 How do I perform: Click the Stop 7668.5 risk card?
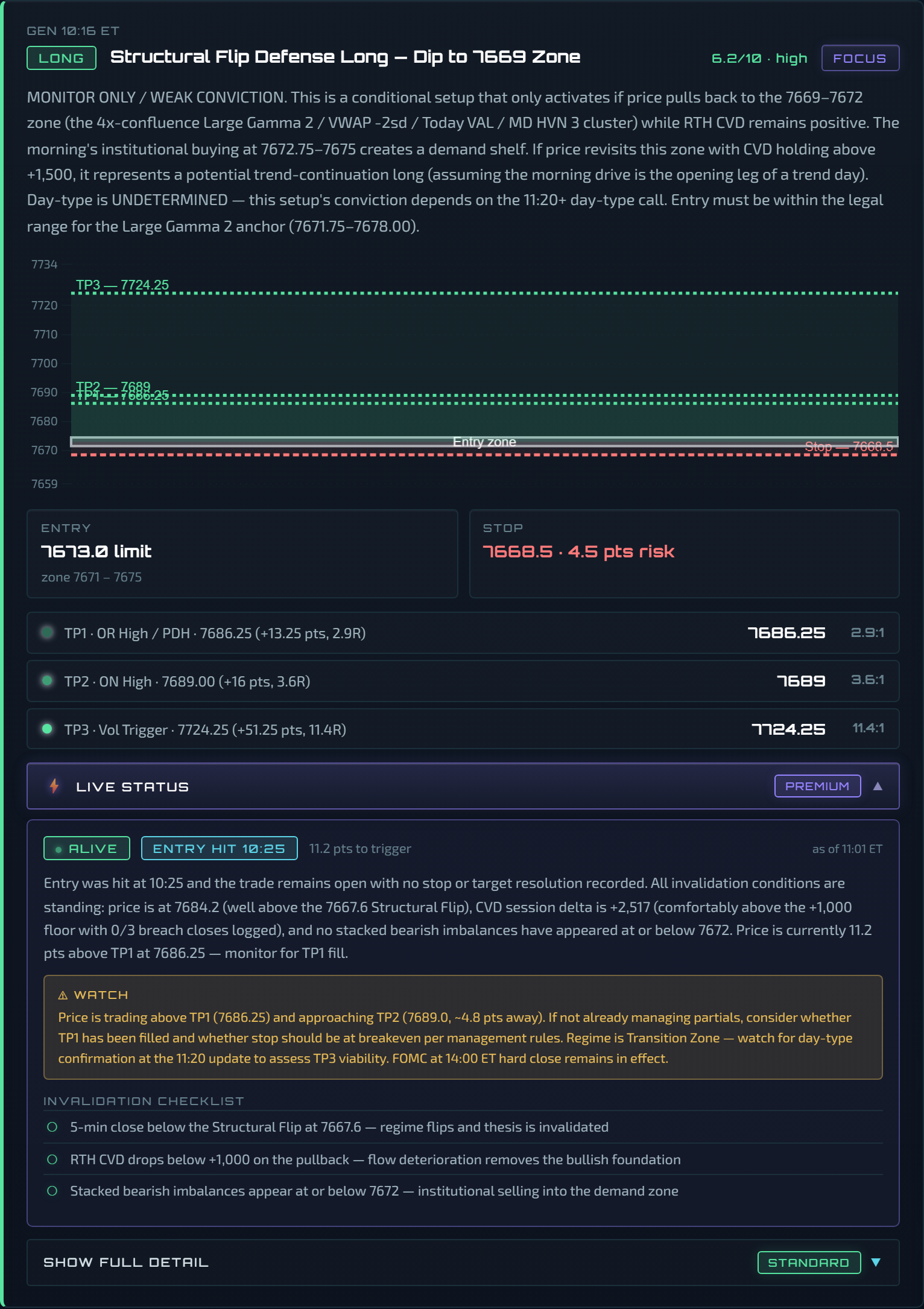(x=685, y=554)
